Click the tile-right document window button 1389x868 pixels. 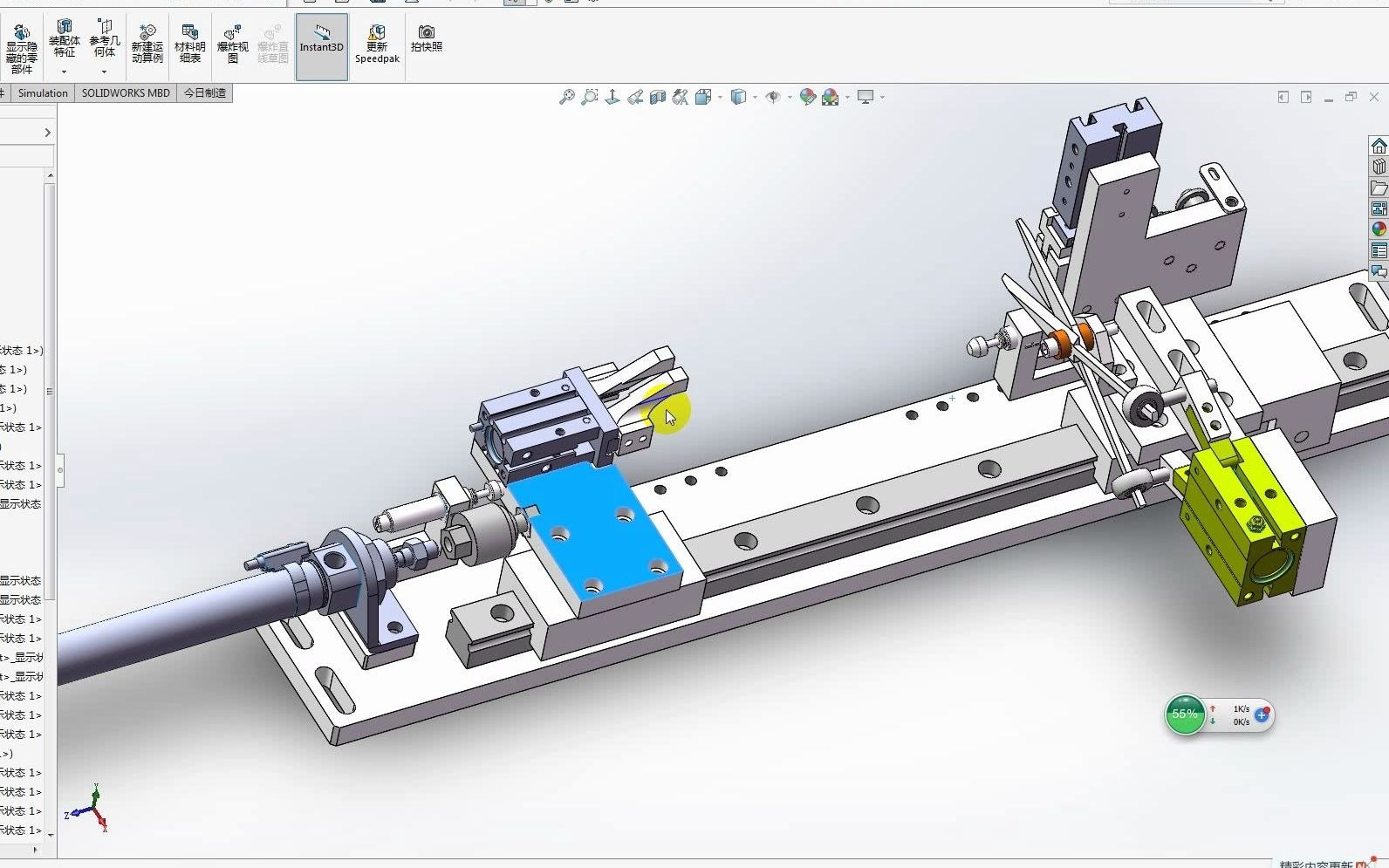[1306, 97]
